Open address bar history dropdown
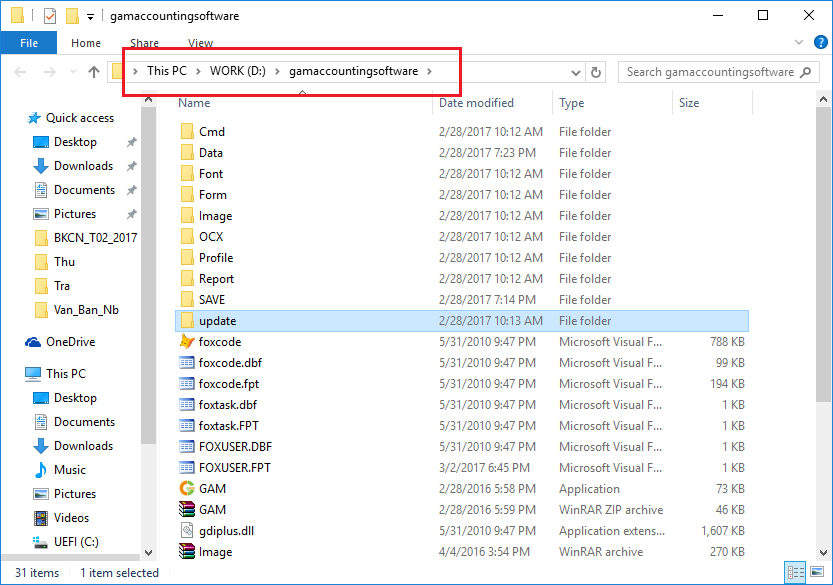Image resolution: width=833 pixels, height=585 pixels. 575,72
